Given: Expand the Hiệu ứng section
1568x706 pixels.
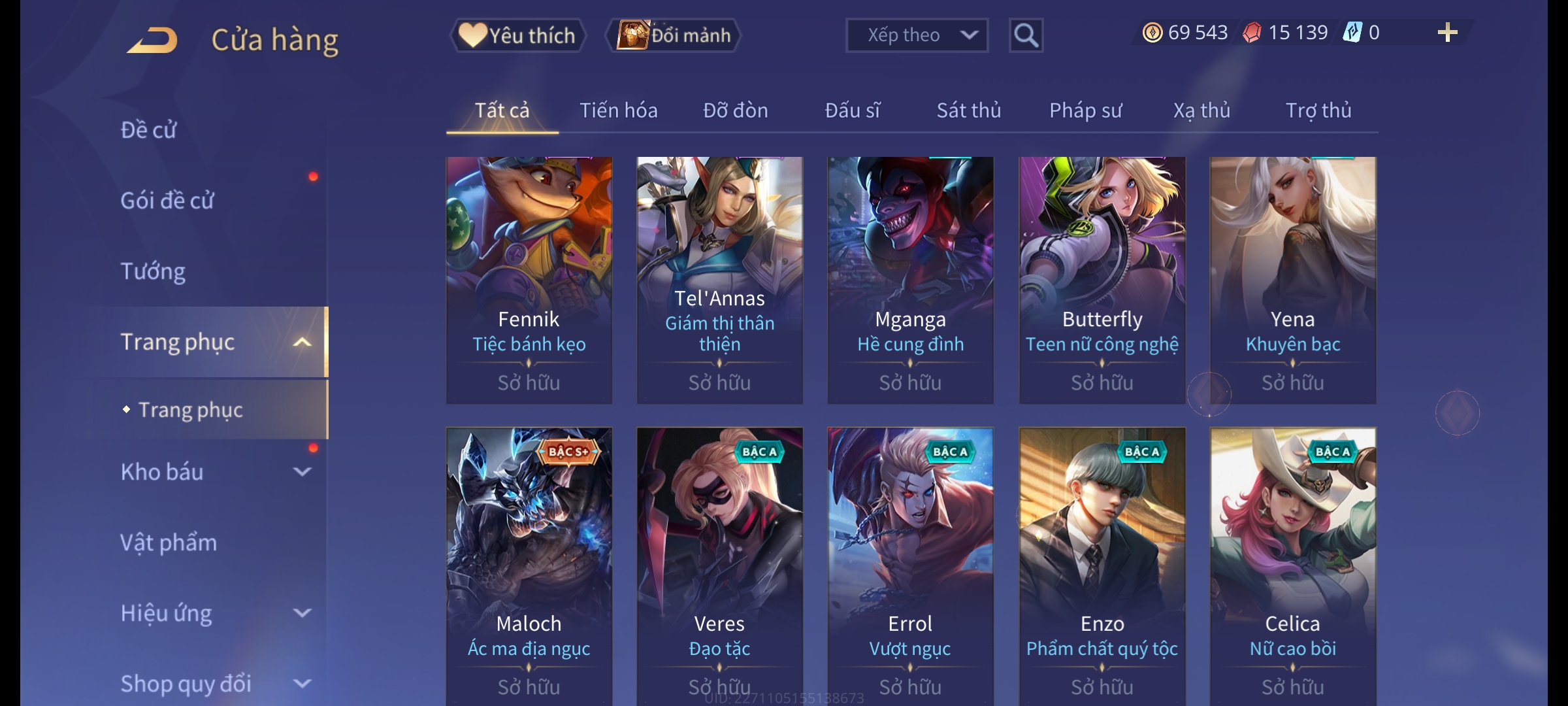Looking at the screenshot, I should pos(302,613).
